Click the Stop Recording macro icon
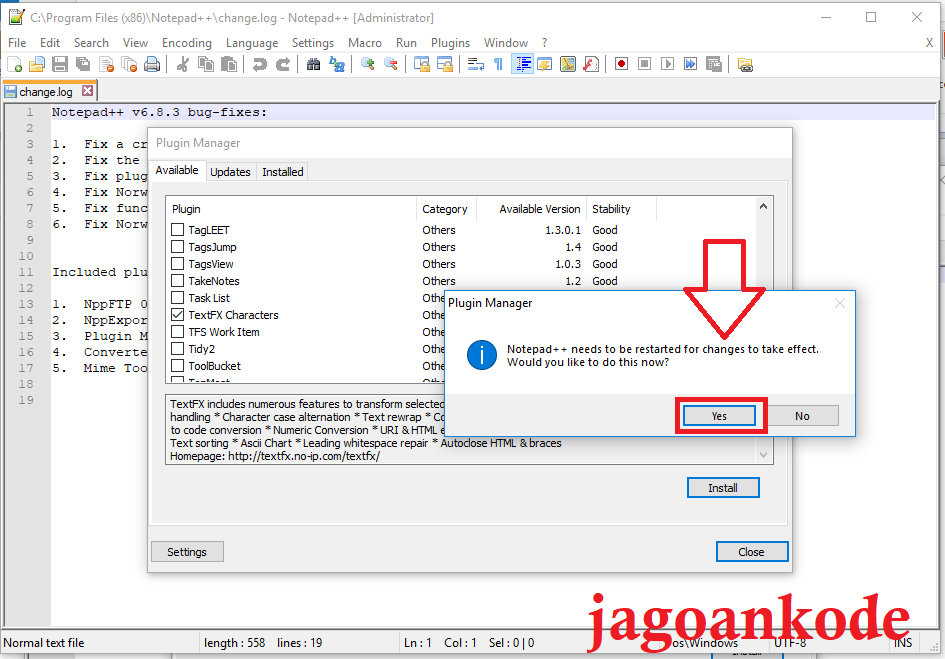The height and width of the screenshot is (659, 945). click(x=644, y=64)
